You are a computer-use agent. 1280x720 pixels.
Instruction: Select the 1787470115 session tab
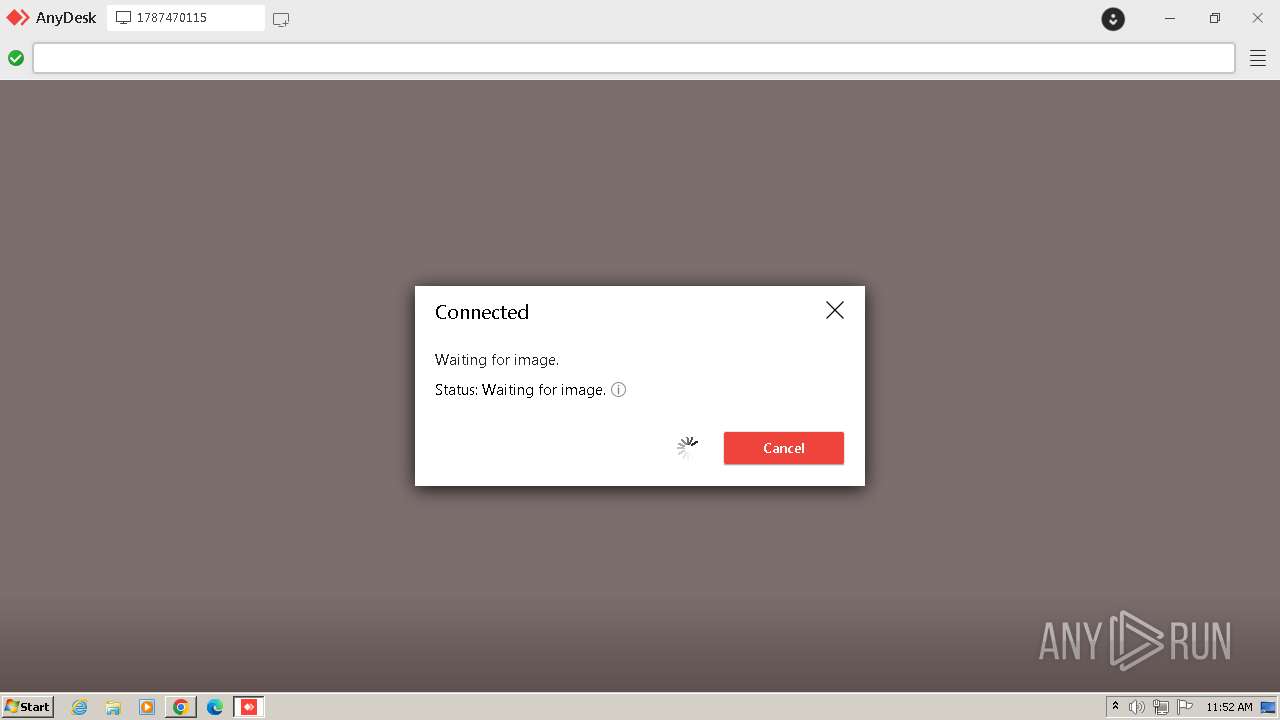(186, 18)
